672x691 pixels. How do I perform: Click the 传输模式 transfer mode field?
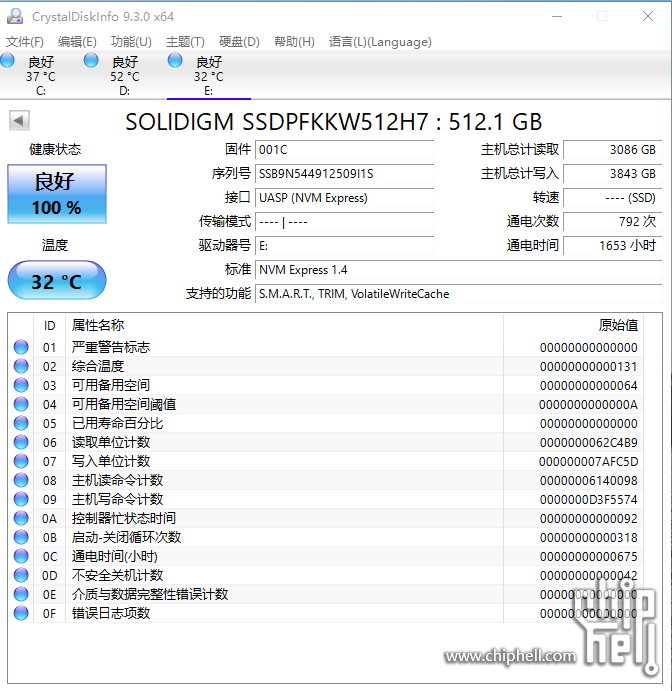click(345, 222)
